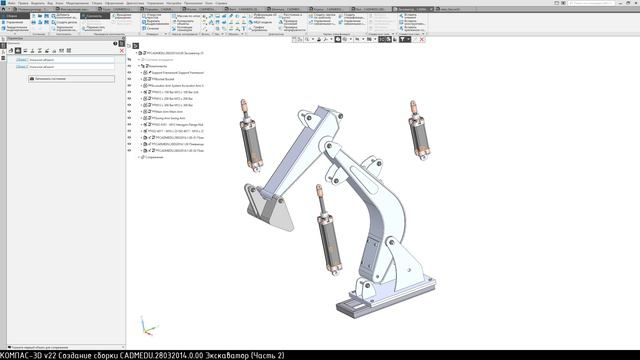Collapse the Components tree node
Image resolution: width=640 pixels, height=360 pixels.
pos(139,66)
